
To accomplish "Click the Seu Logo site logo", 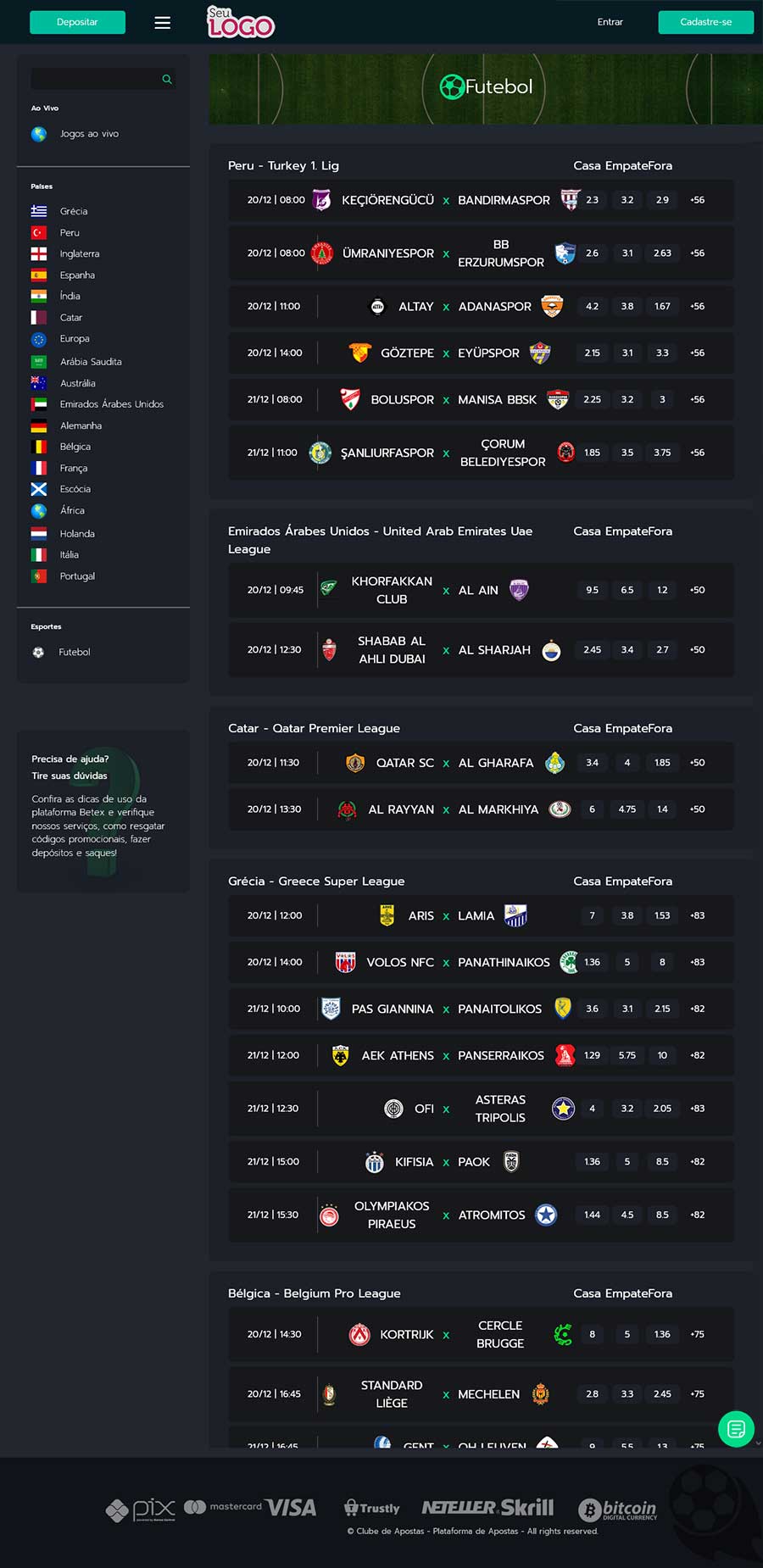I will (x=241, y=22).
